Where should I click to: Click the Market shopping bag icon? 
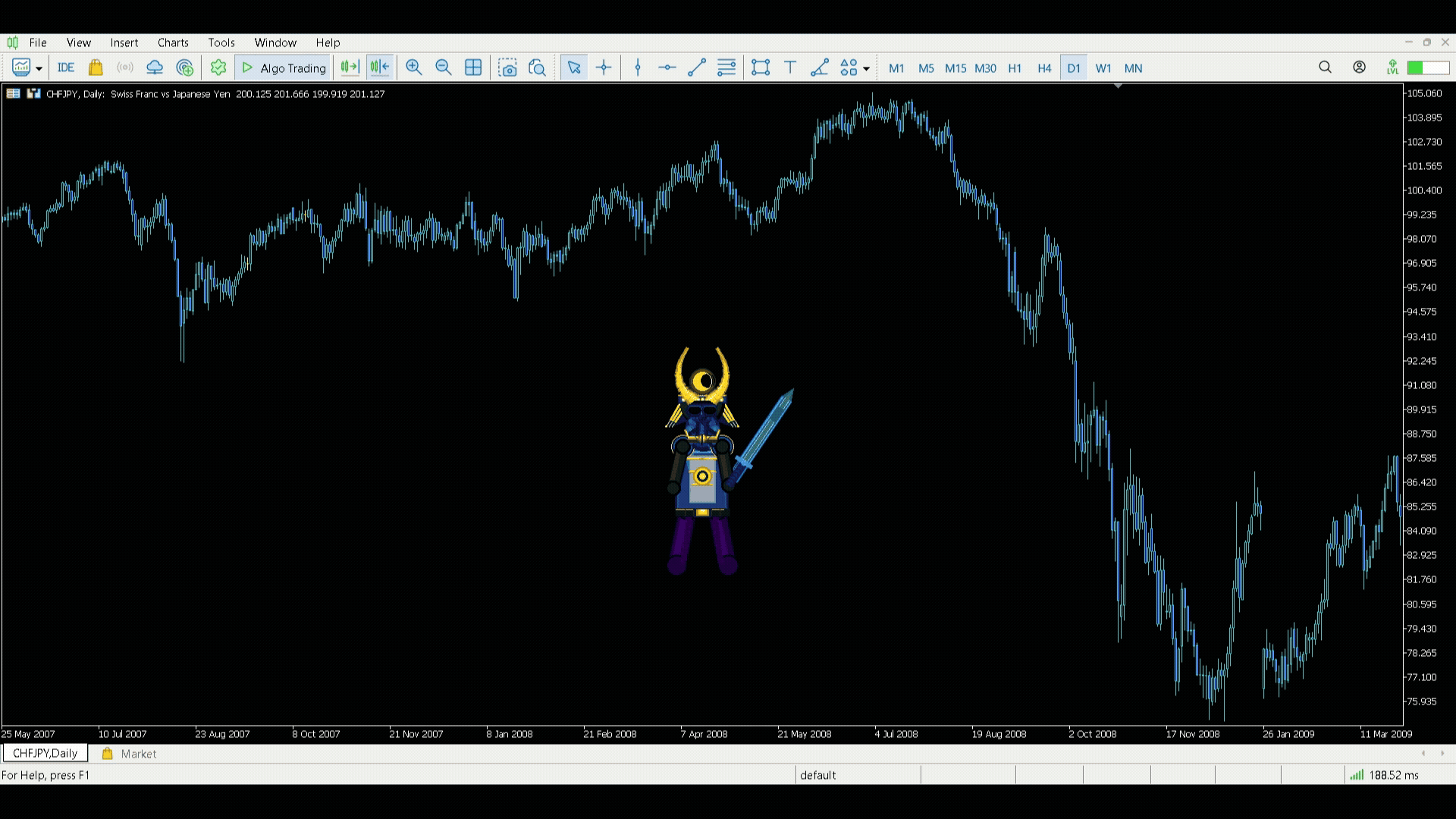click(96, 68)
